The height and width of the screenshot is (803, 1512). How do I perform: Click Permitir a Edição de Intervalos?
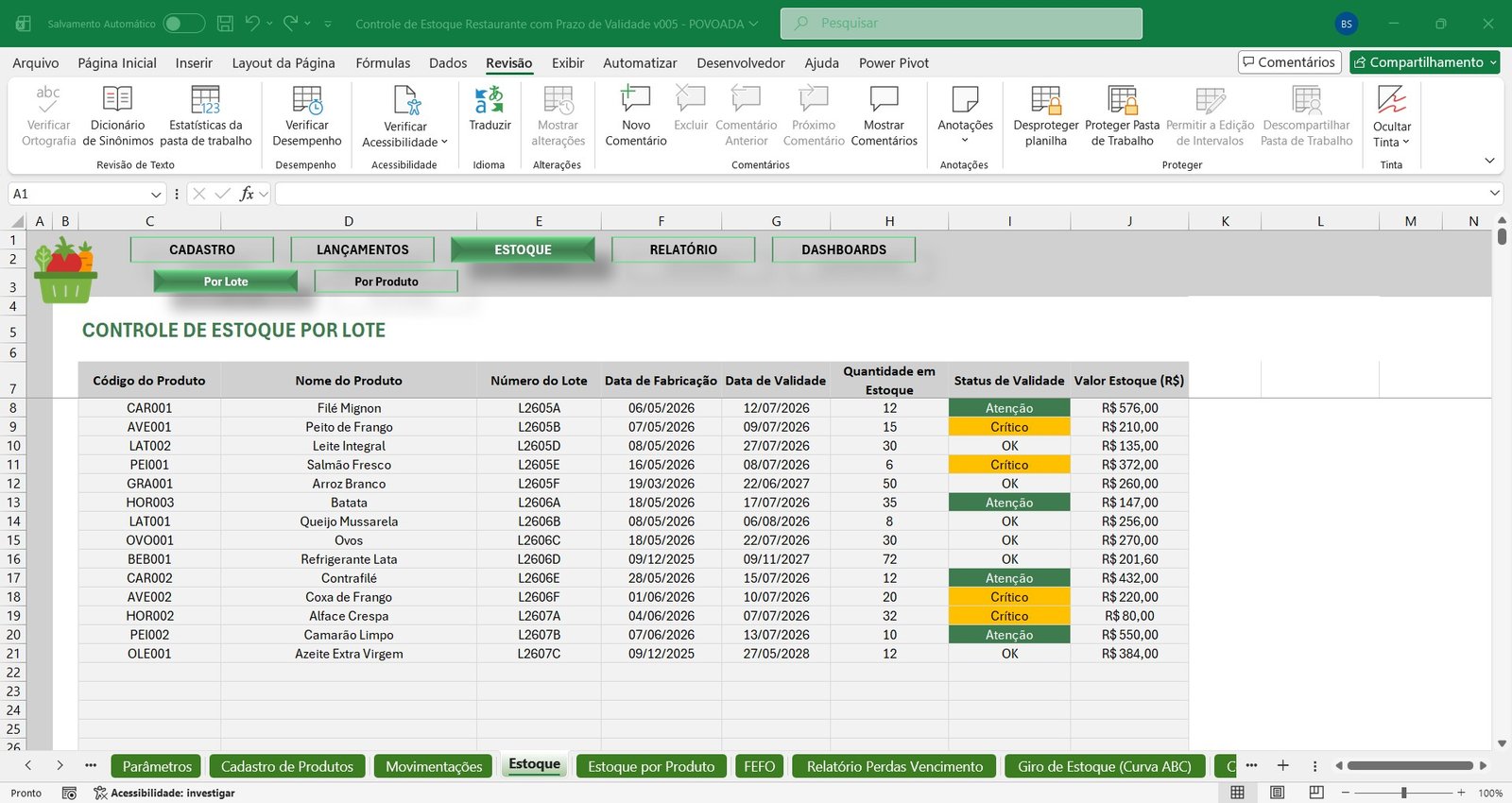tap(1210, 115)
